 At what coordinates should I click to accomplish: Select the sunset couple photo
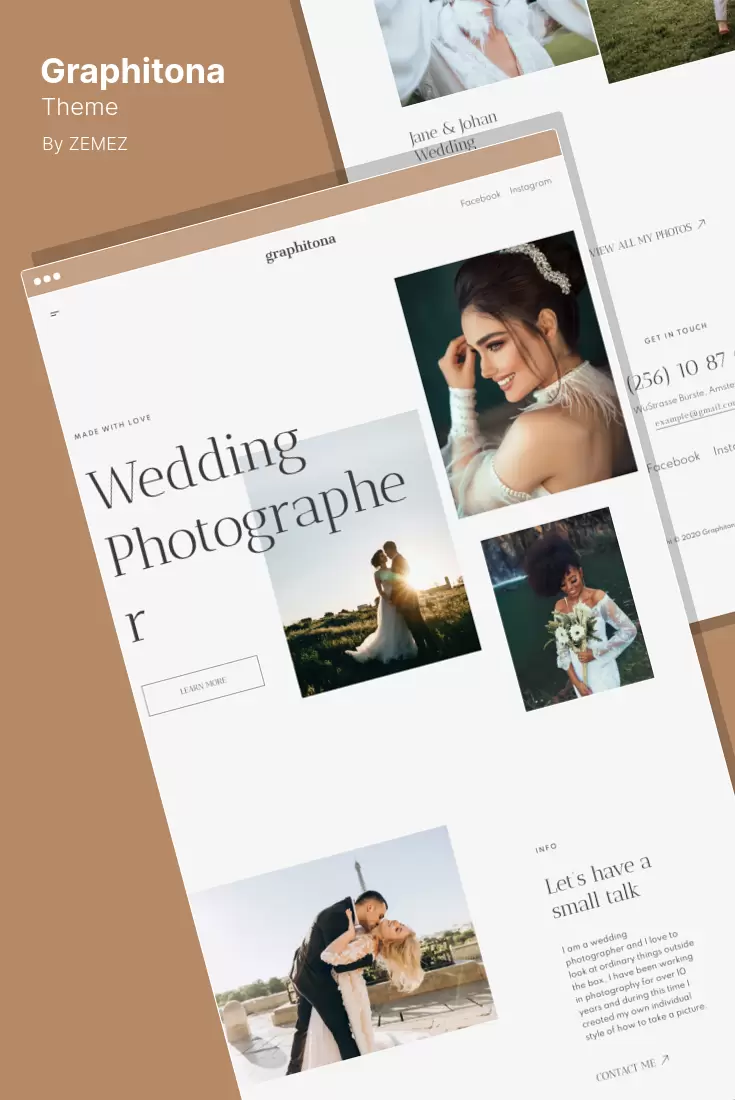[x=362, y=554]
